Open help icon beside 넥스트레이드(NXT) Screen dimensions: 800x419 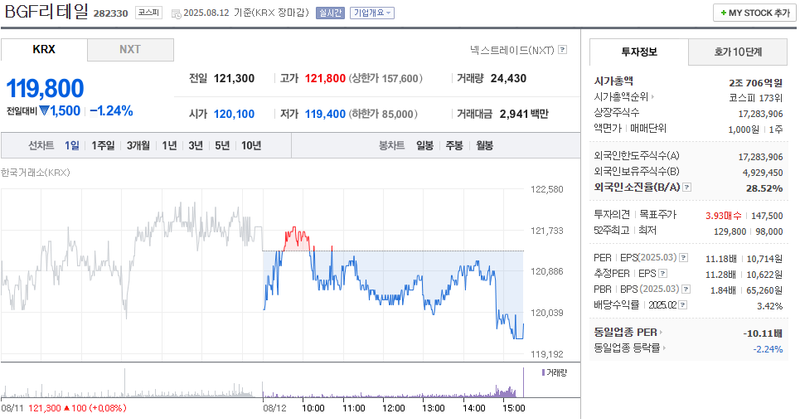(562, 50)
